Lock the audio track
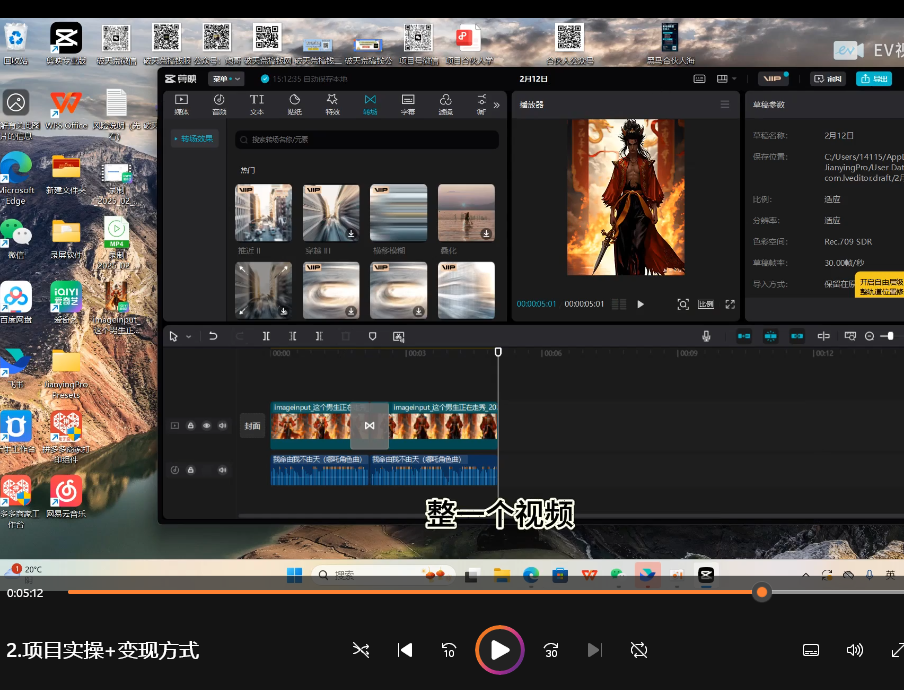 (x=191, y=470)
